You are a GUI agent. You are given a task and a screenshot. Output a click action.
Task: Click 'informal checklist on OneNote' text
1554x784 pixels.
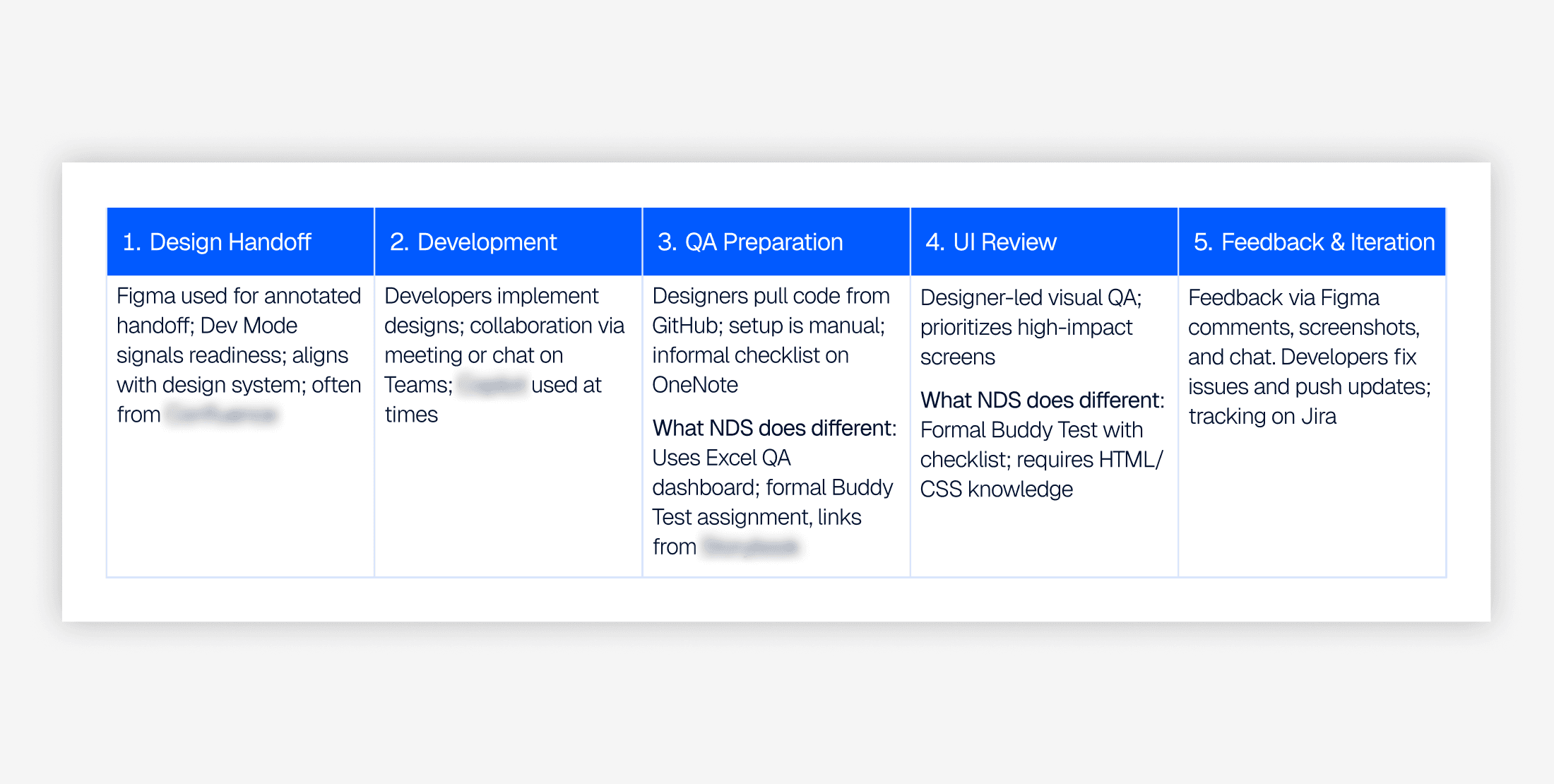click(750, 355)
